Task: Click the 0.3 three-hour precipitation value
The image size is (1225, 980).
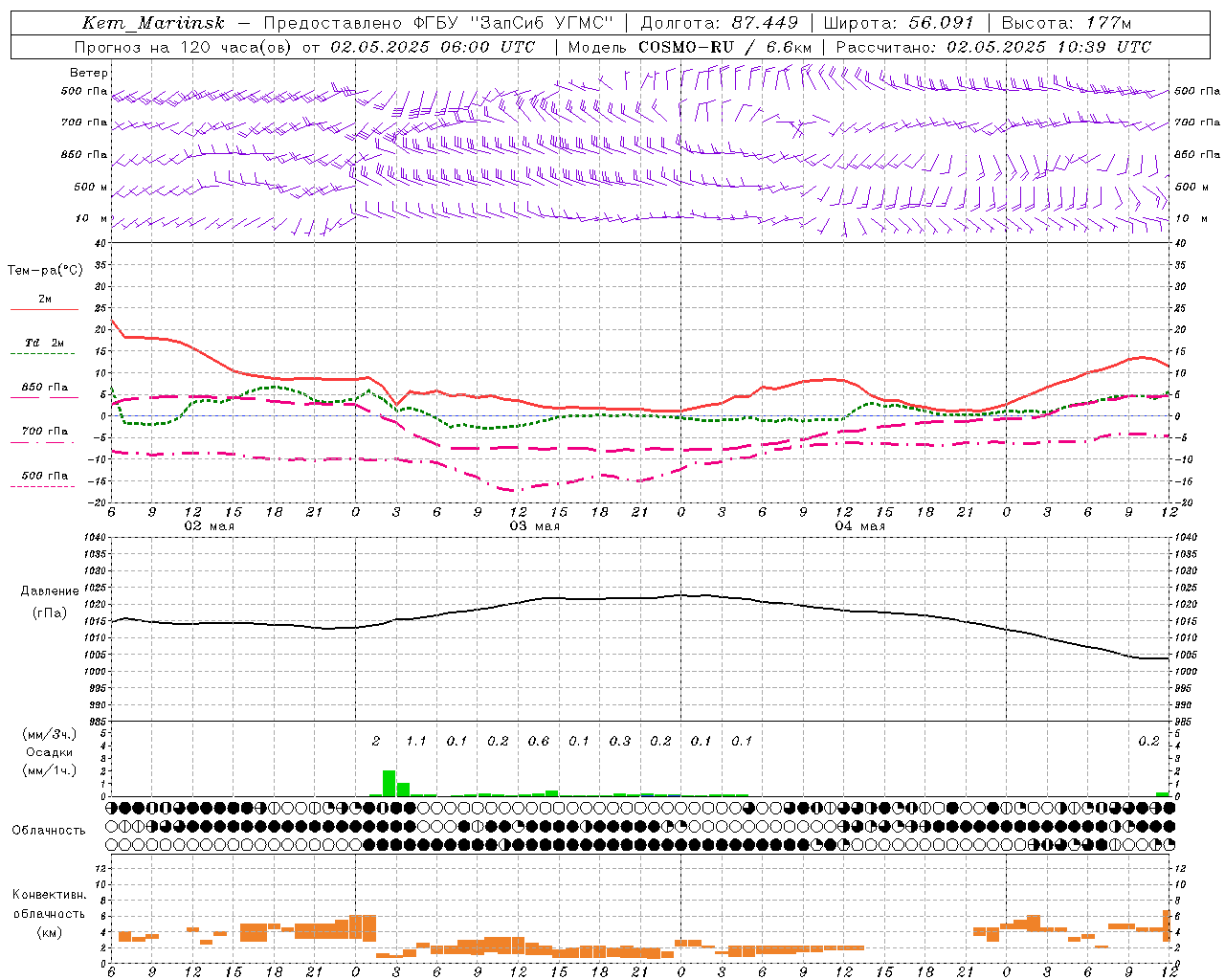Action: click(x=620, y=741)
